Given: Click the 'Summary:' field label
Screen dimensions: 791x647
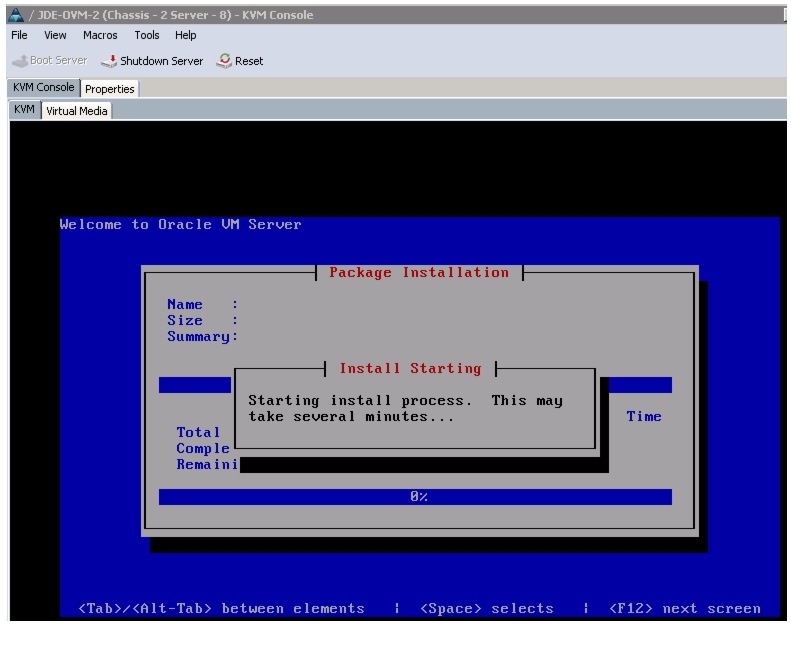Looking at the screenshot, I should pos(202,337).
